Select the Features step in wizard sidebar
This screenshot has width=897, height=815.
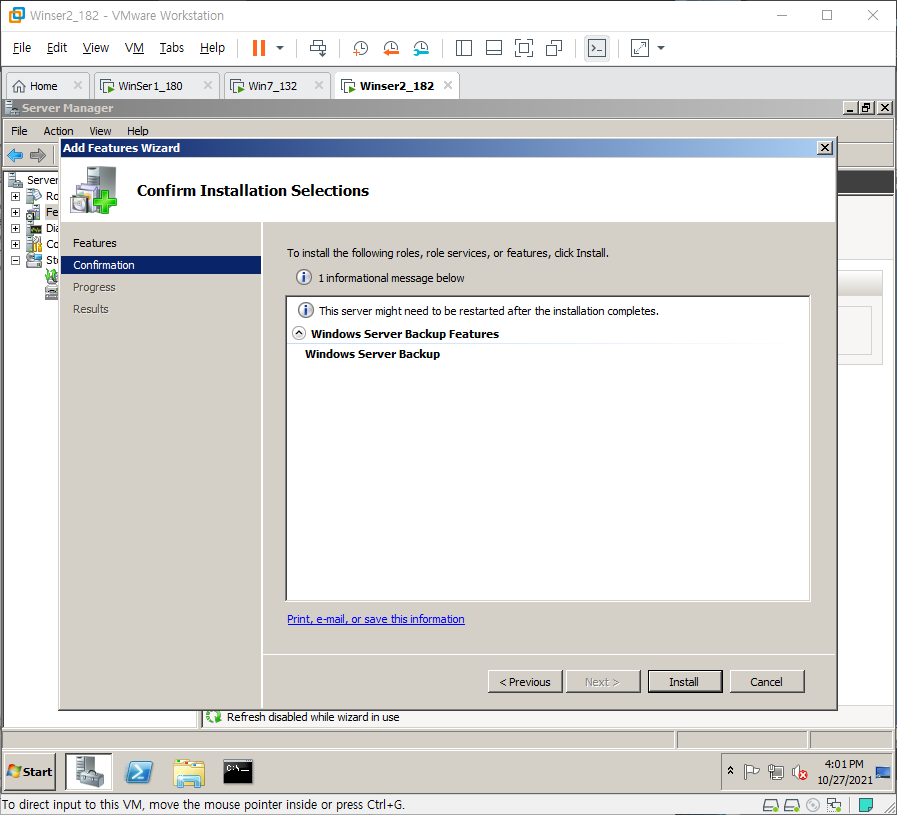[x=95, y=243]
